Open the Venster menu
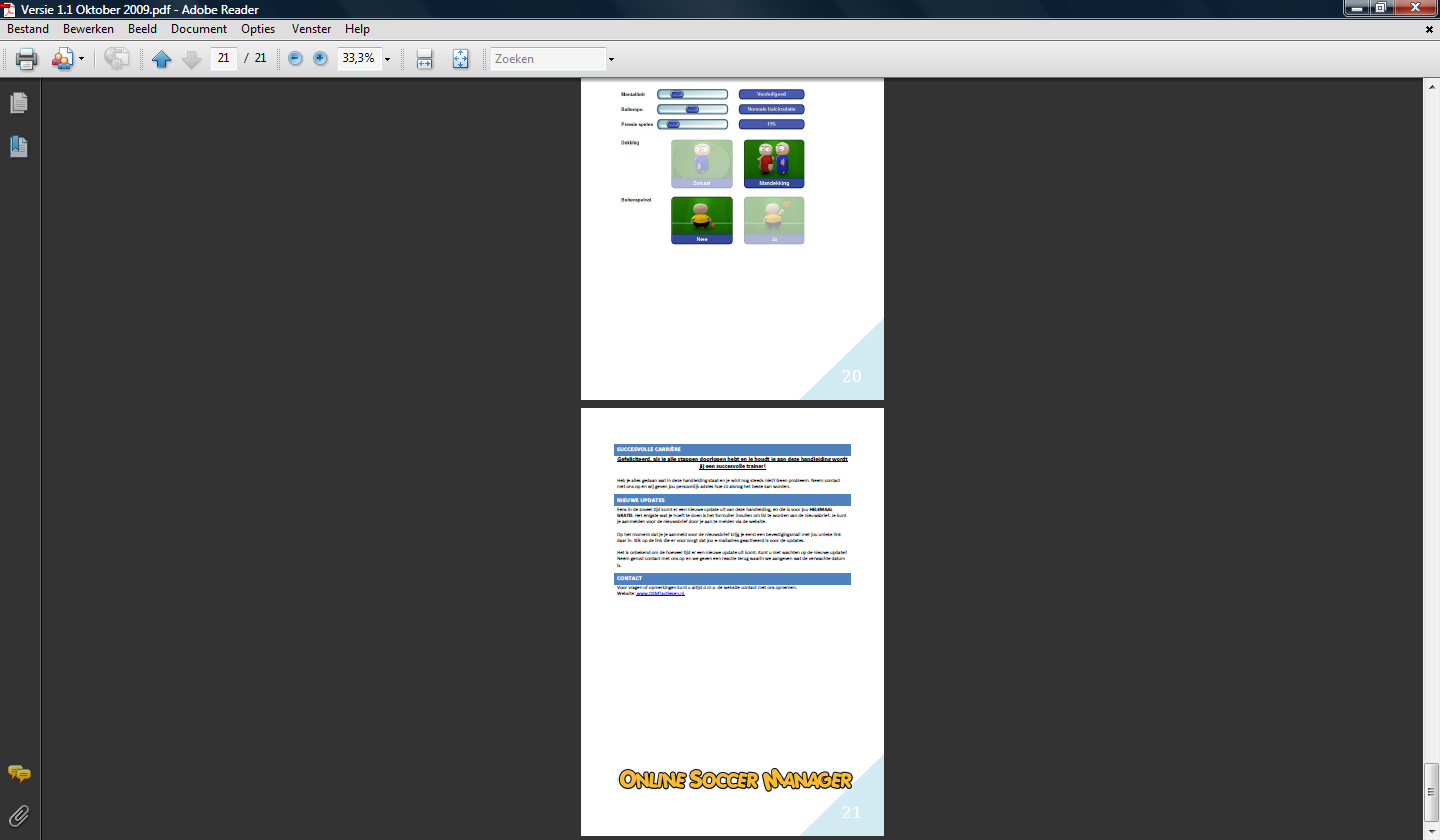The width and height of the screenshot is (1440, 840). [312, 29]
